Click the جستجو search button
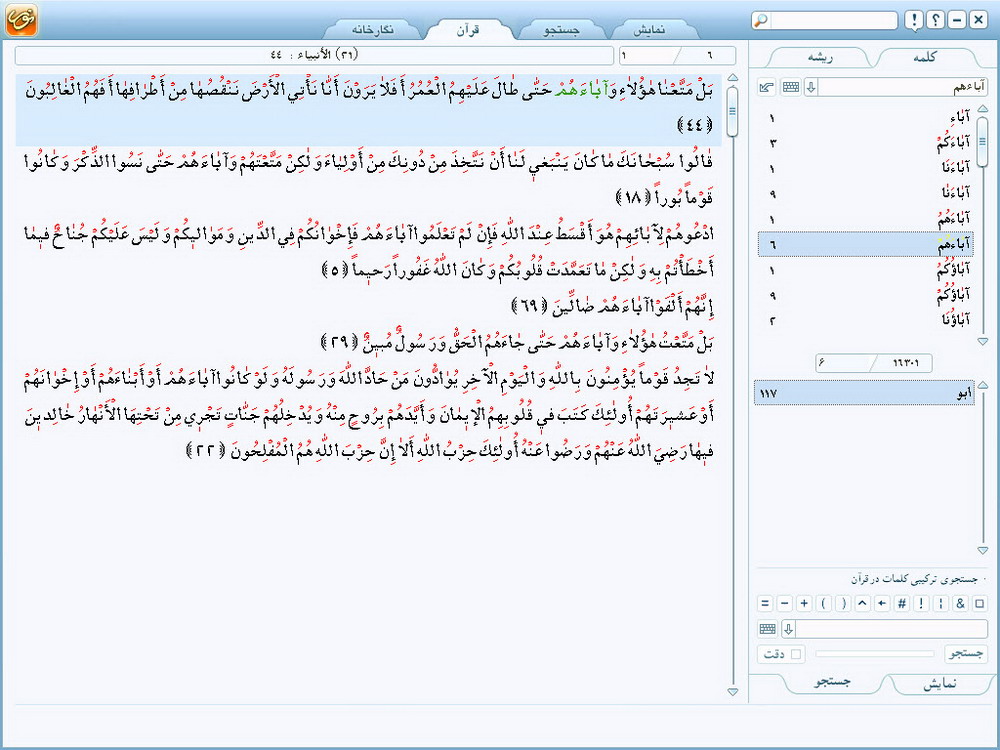 [x=966, y=654]
